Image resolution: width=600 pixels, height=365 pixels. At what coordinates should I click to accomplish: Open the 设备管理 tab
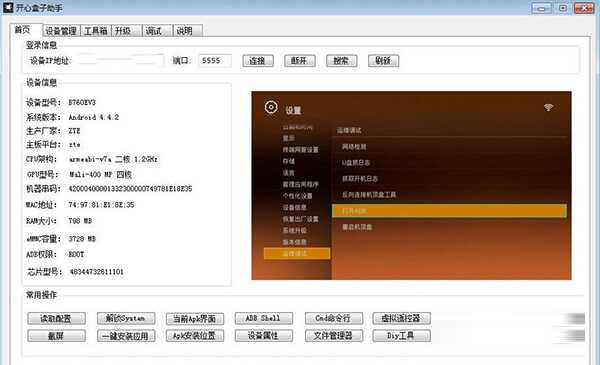tap(61, 31)
